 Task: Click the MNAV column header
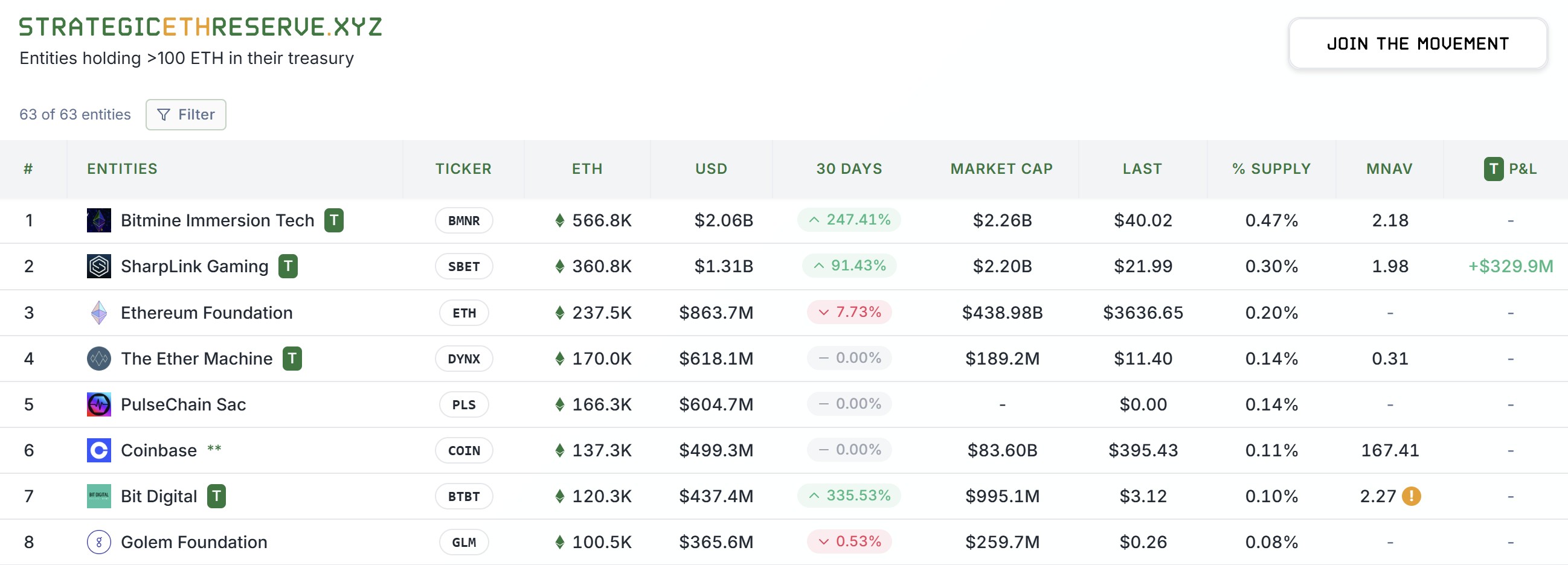[1389, 168]
